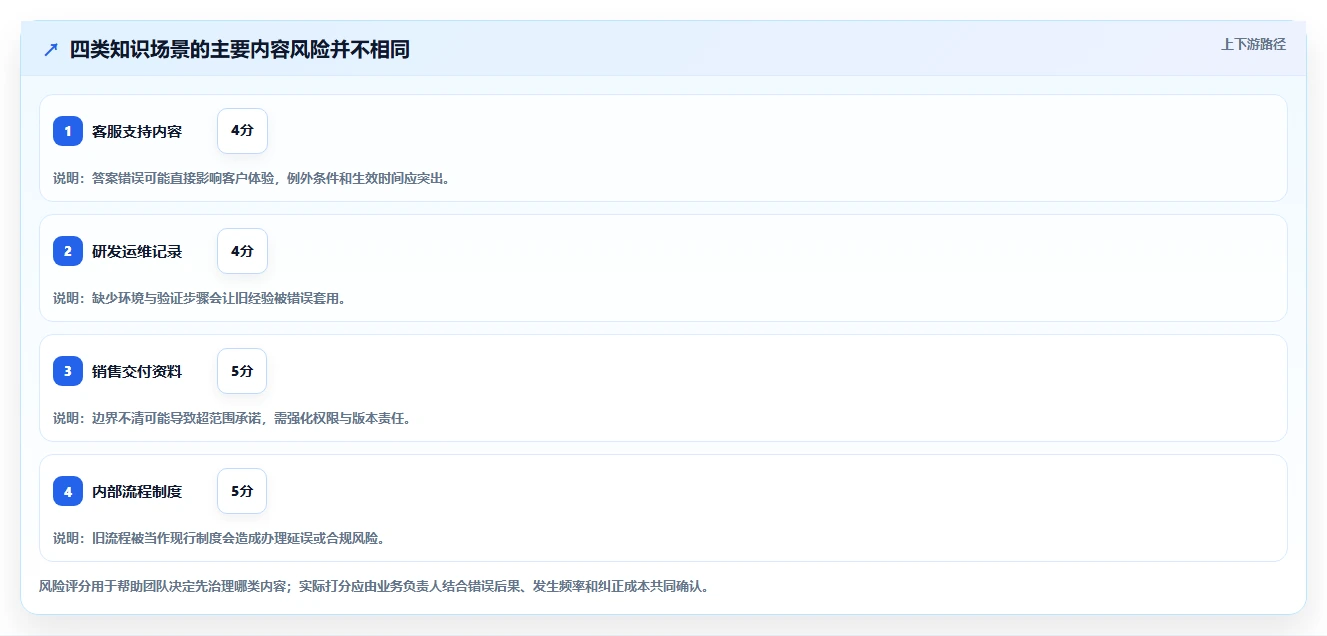Click the description starting 旧流程被当作现行制度
The image size is (1327, 636).
point(219,538)
